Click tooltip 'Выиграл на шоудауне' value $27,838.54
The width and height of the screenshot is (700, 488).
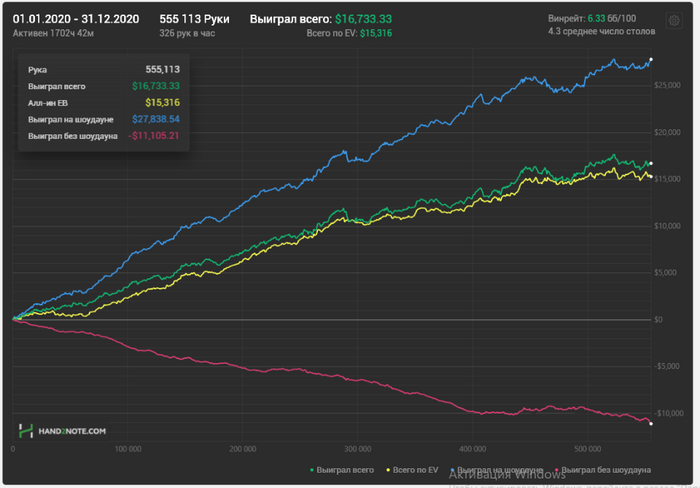tap(156, 119)
